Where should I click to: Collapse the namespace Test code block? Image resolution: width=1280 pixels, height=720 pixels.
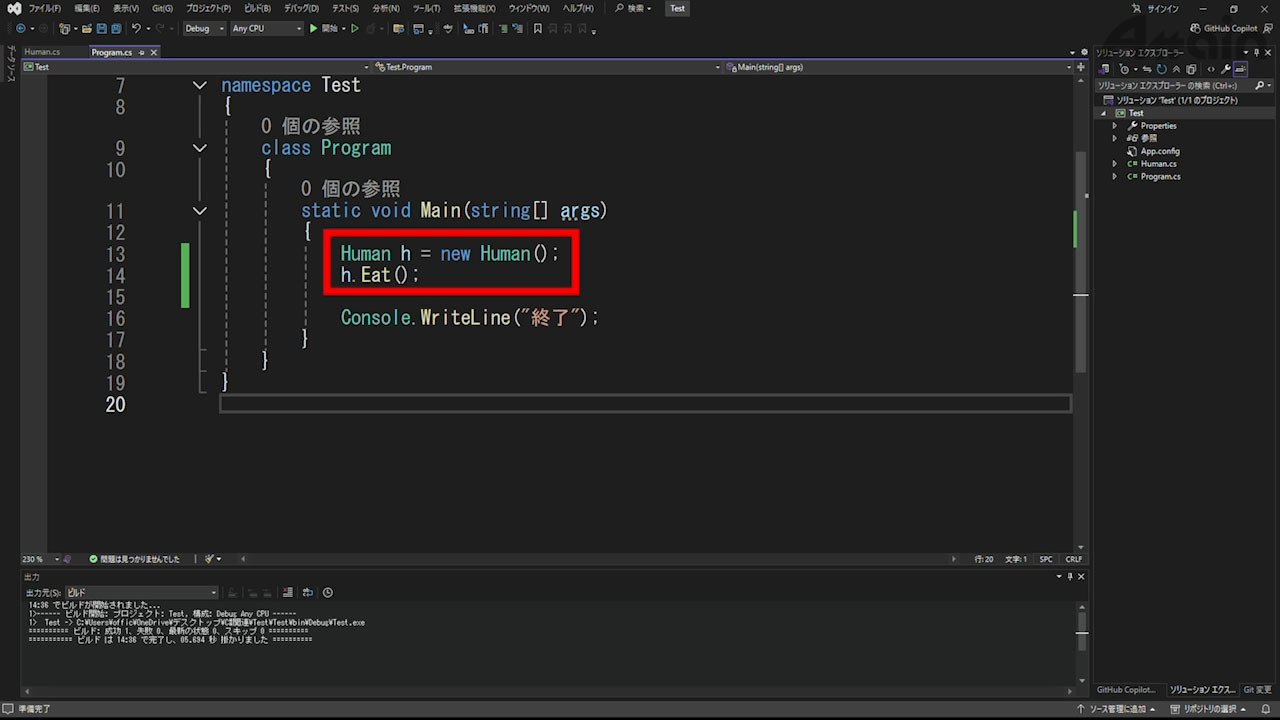pos(200,86)
